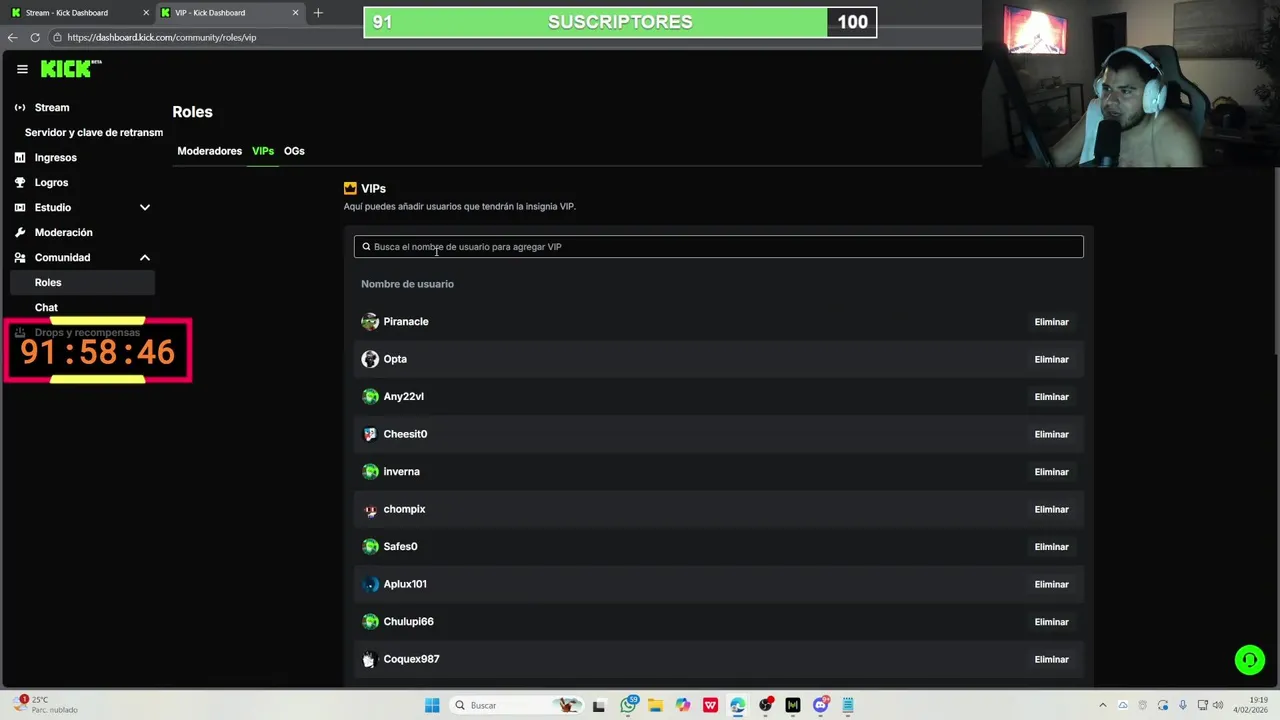Remove Aplux101 with Eliminar

pyautogui.click(x=1051, y=584)
